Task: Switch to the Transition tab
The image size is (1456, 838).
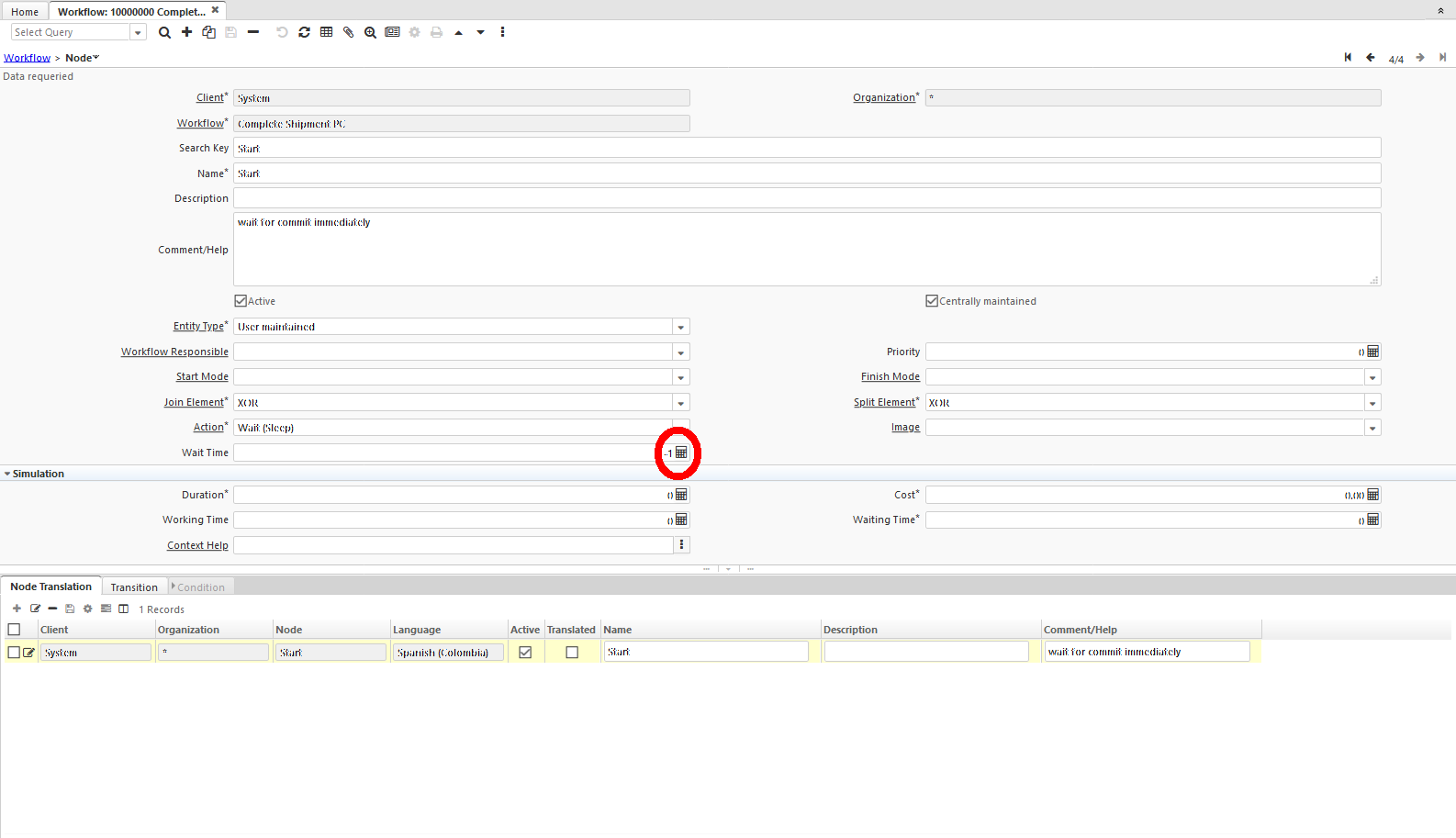Action: 134,587
